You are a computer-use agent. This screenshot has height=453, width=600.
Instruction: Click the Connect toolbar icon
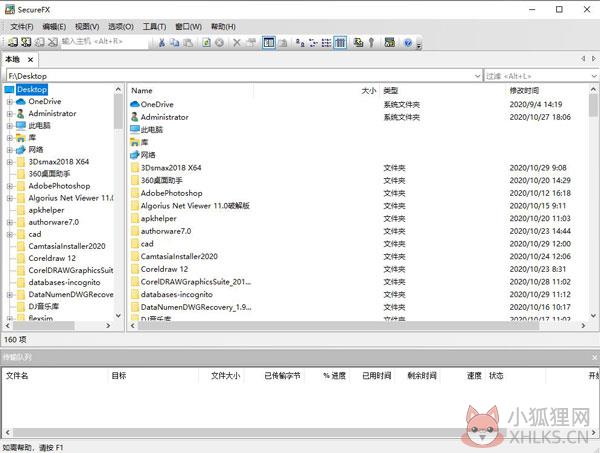click(13, 42)
